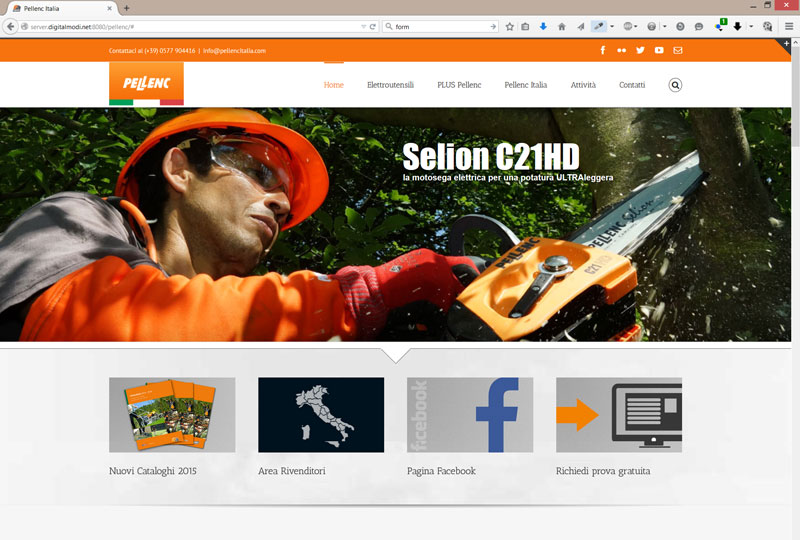This screenshot has width=800, height=540.
Task: Click the 'Area Rivenditori' title link
Action: [292, 471]
